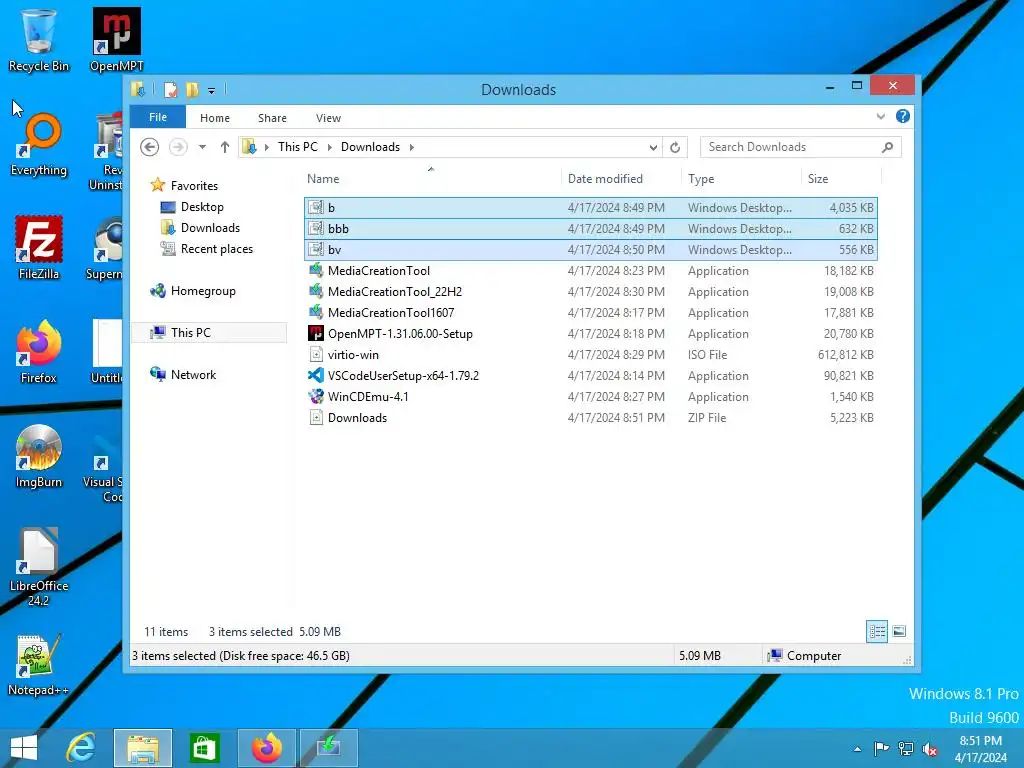Sort files by Name column header

(x=323, y=179)
